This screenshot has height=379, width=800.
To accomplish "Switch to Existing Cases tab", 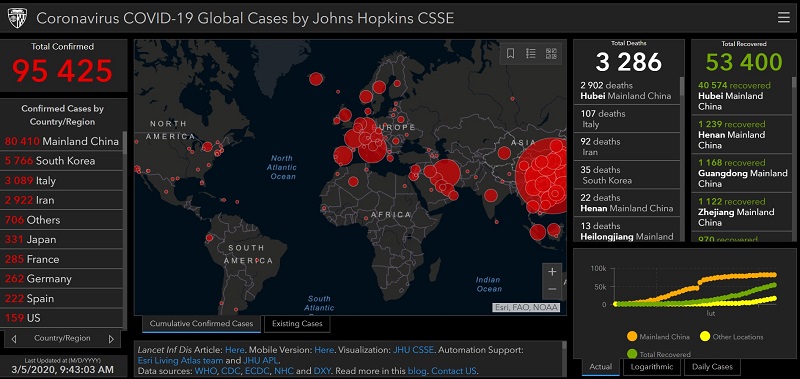I will tap(297, 324).
